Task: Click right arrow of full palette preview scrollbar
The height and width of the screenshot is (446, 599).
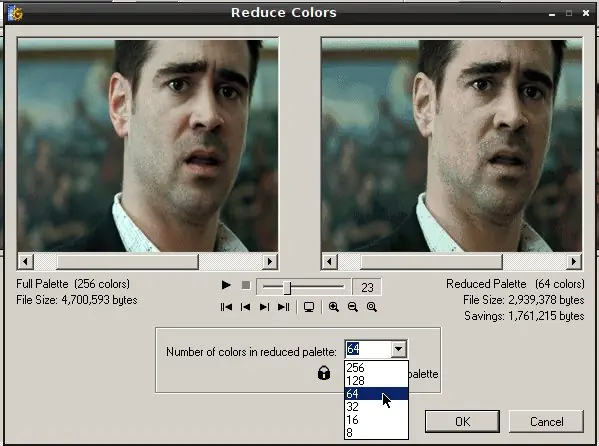Action: click(270, 262)
